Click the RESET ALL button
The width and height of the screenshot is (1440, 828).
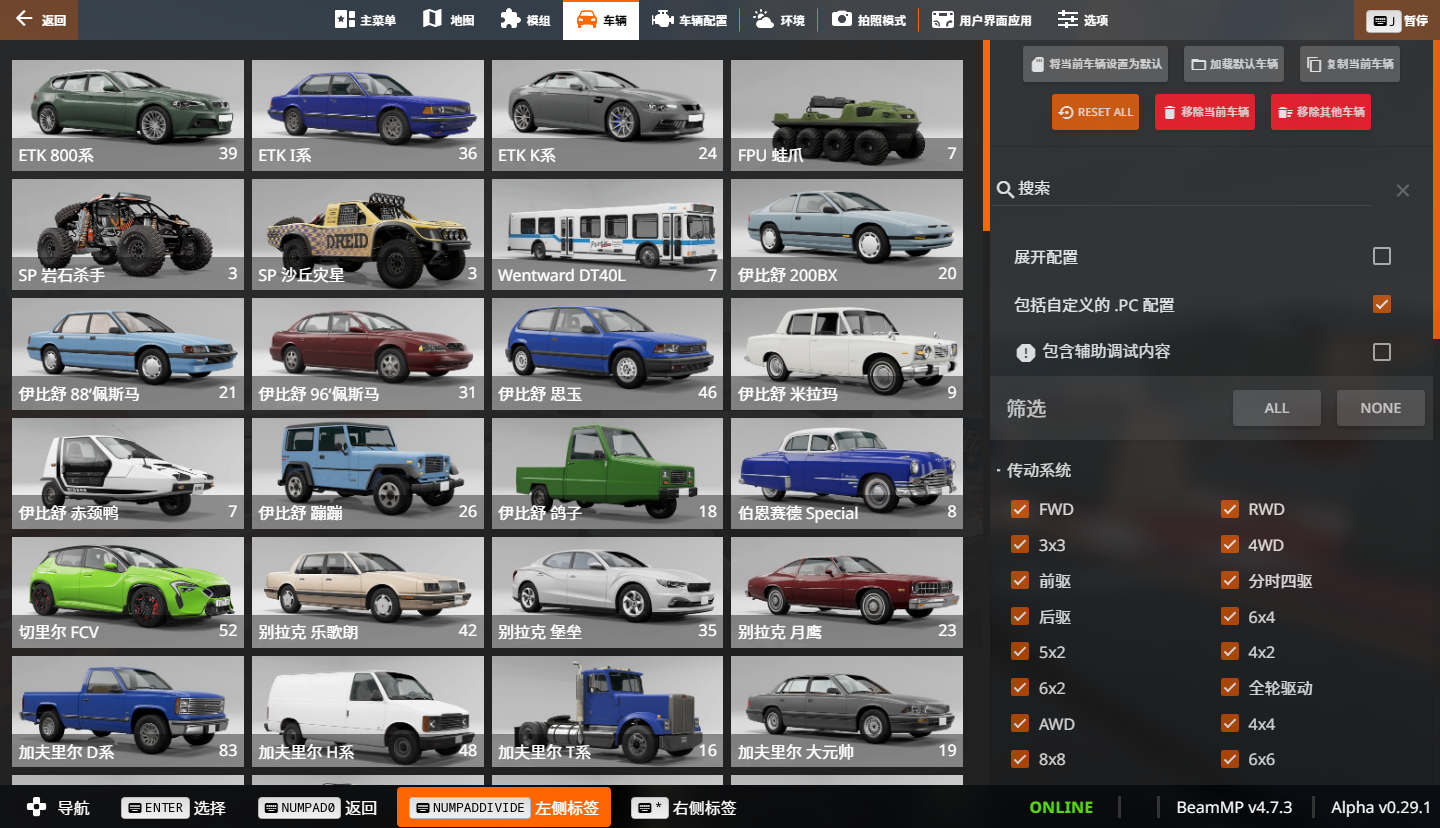tap(1095, 112)
